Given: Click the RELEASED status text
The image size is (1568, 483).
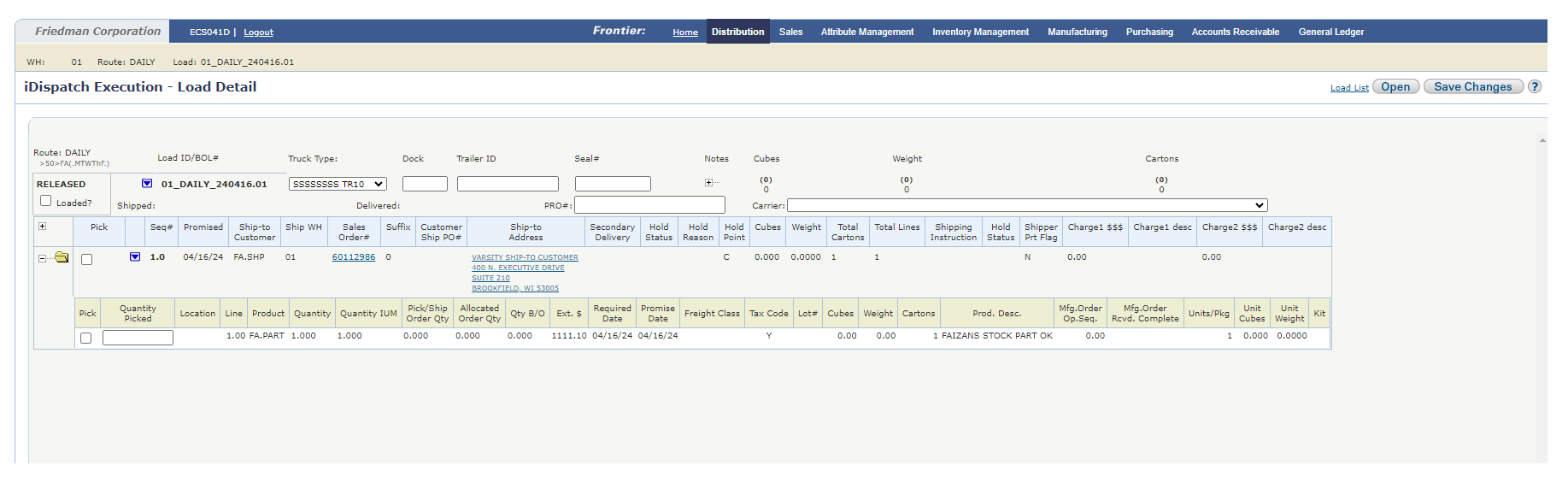Looking at the screenshot, I should tap(61, 184).
